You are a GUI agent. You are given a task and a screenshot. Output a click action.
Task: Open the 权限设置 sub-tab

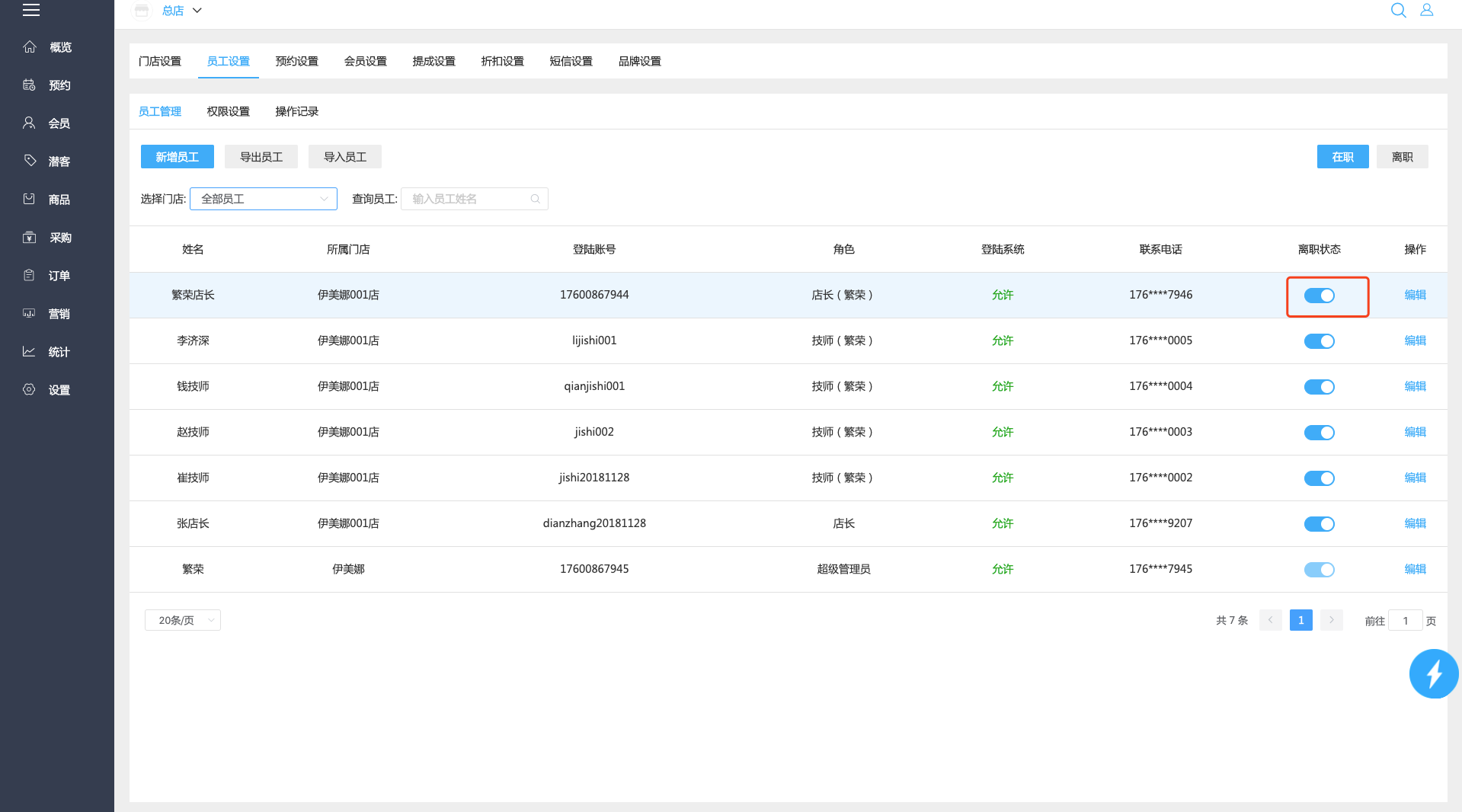tap(229, 111)
